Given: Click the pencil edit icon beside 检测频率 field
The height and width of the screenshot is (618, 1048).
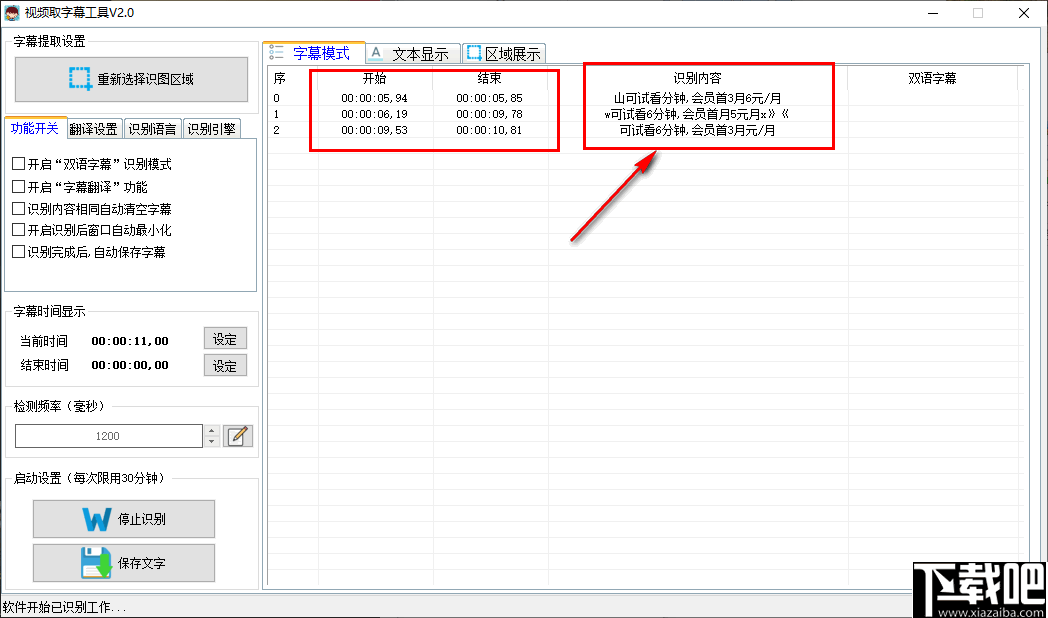Looking at the screenshot, I should [x=237, y=436].
